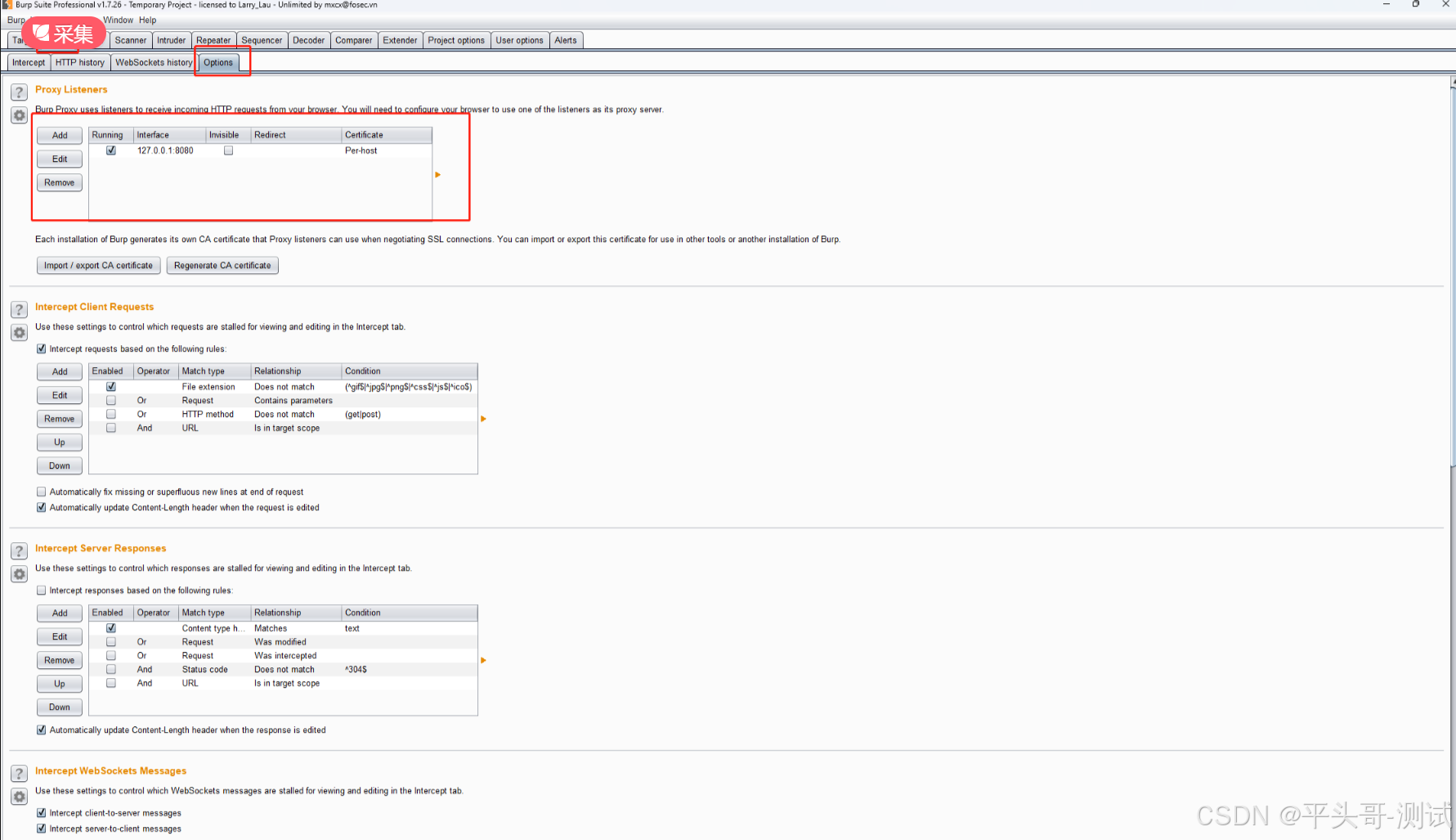Sort response rules by Condition header
The image size is (1456, 840).
pyautogui.click(x=409, y=613)
